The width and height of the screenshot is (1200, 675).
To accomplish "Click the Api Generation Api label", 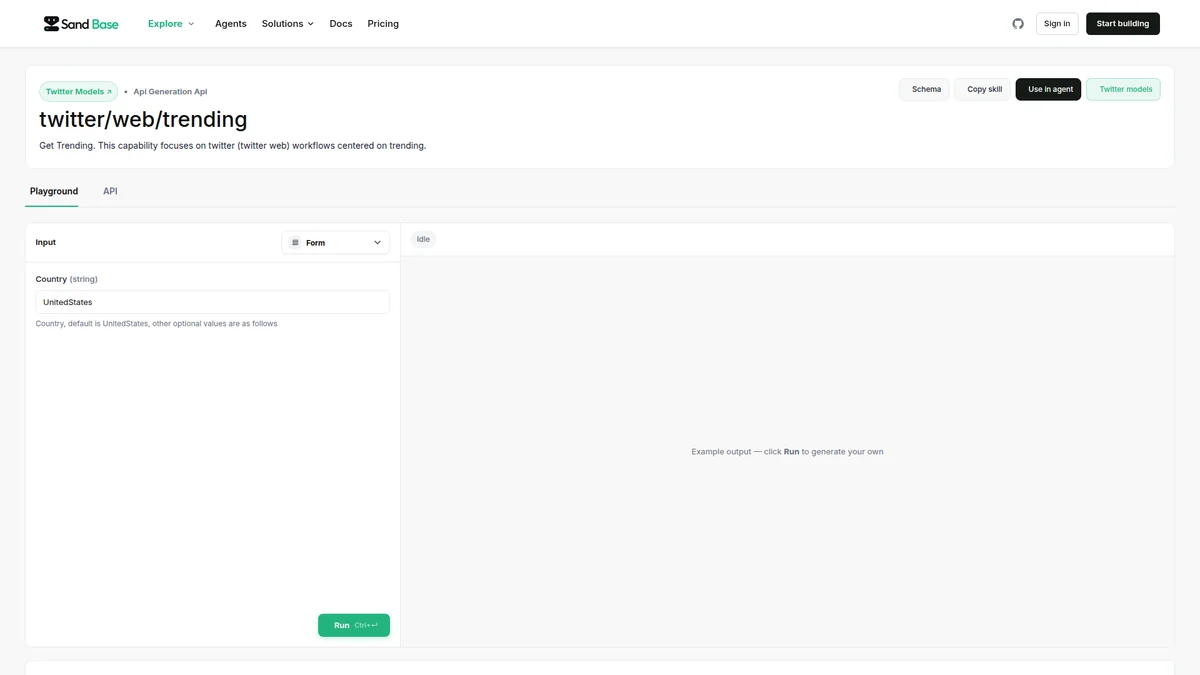I will [170, 91].
